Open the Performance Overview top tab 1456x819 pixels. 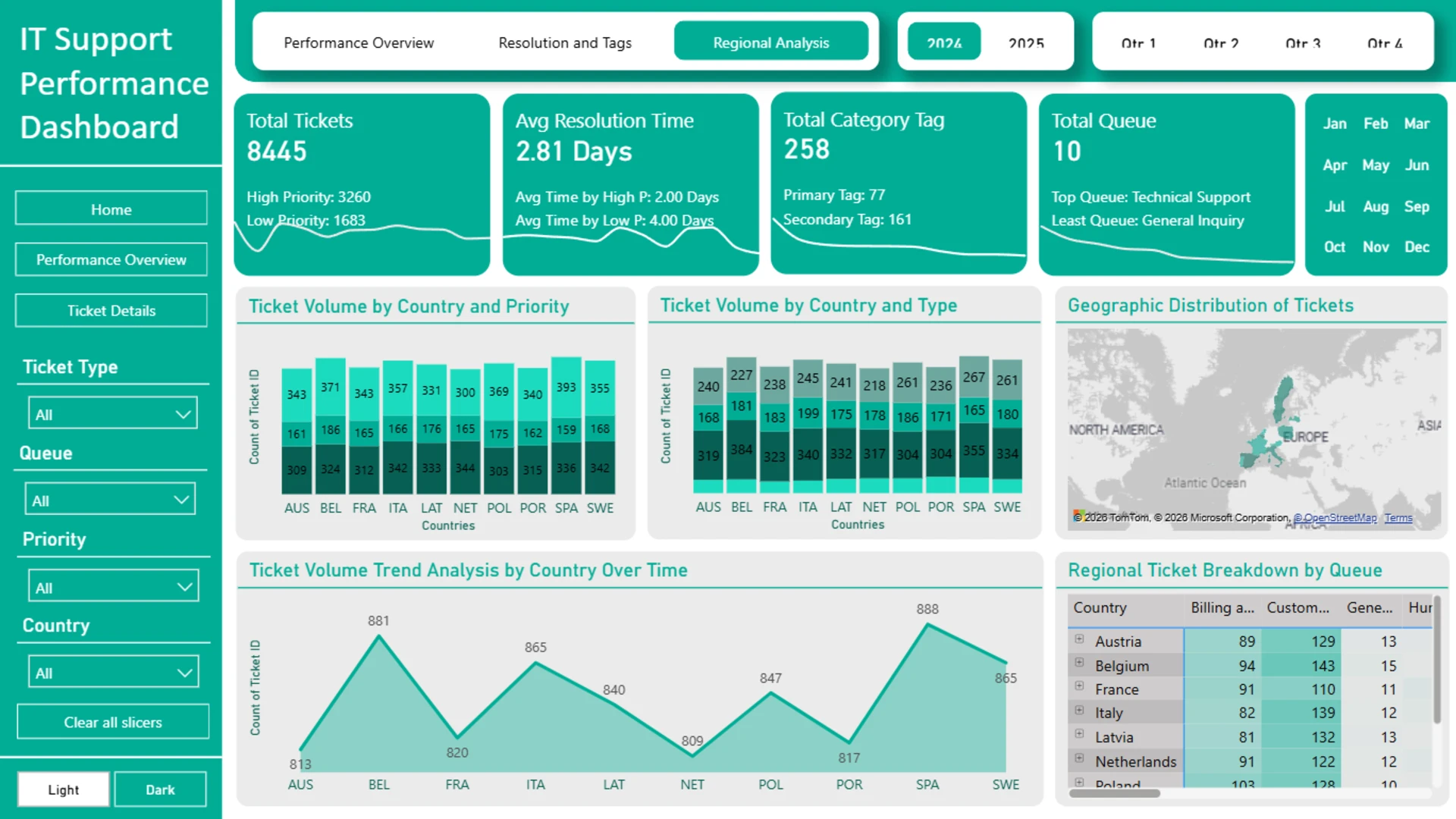click(359, 42)
